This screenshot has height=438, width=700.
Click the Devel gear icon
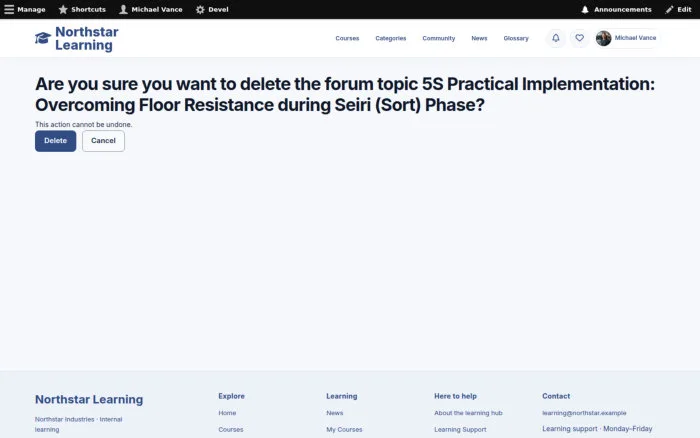tap(200, 9)
